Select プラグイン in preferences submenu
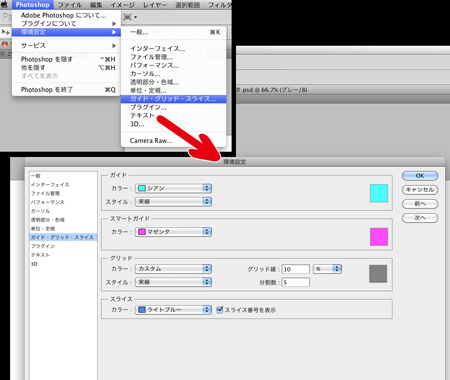This screenshot has width=450, height=380. pyautogui.click(x=173, y=107)
